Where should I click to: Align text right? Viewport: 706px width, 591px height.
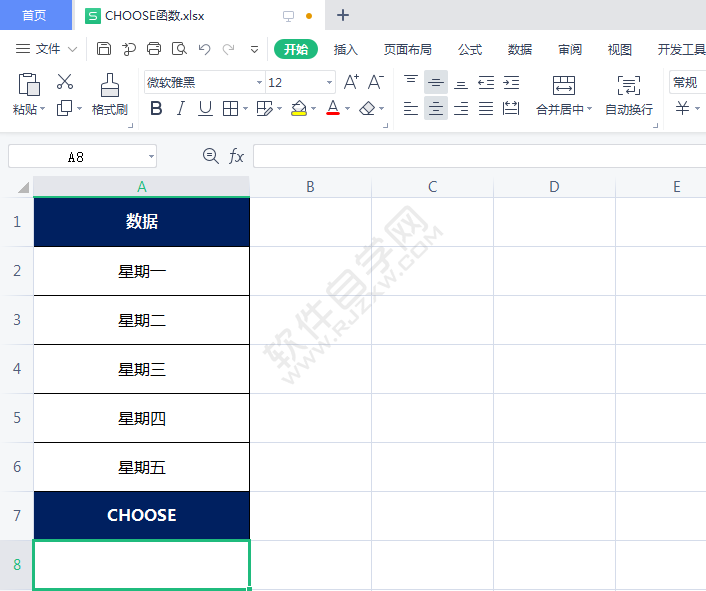(461, 108)
